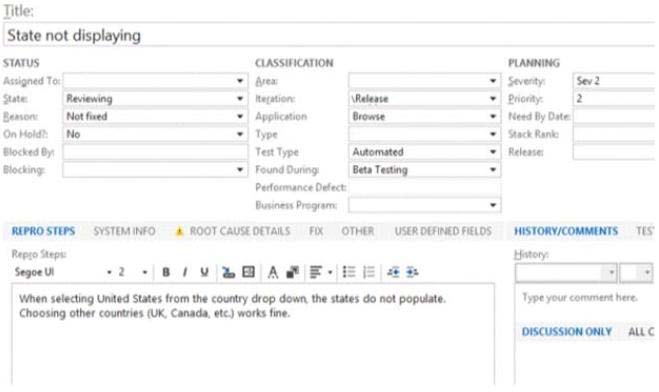Open the font color picker icon
The height and width of the screenshot is (392, 659).
(x=273, y=272)
